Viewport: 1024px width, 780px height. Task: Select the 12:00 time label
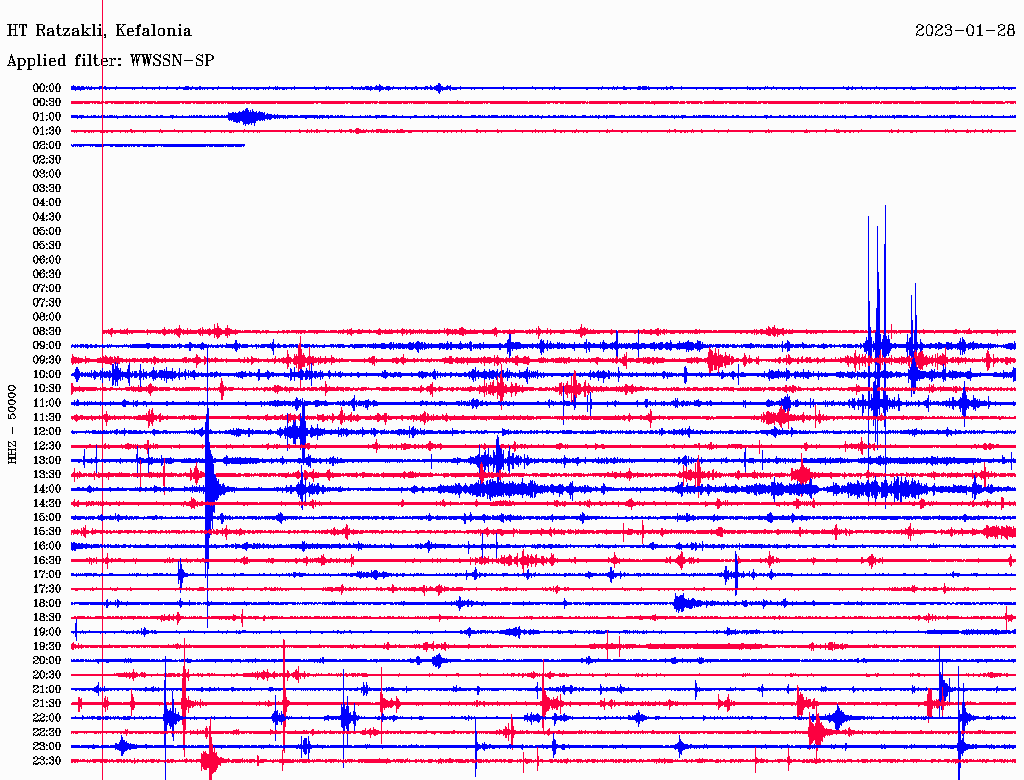click(x=47, y=432)
